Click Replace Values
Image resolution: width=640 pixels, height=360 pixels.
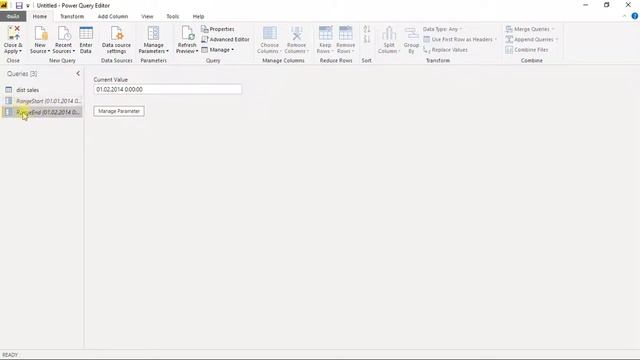click(445, 50)
